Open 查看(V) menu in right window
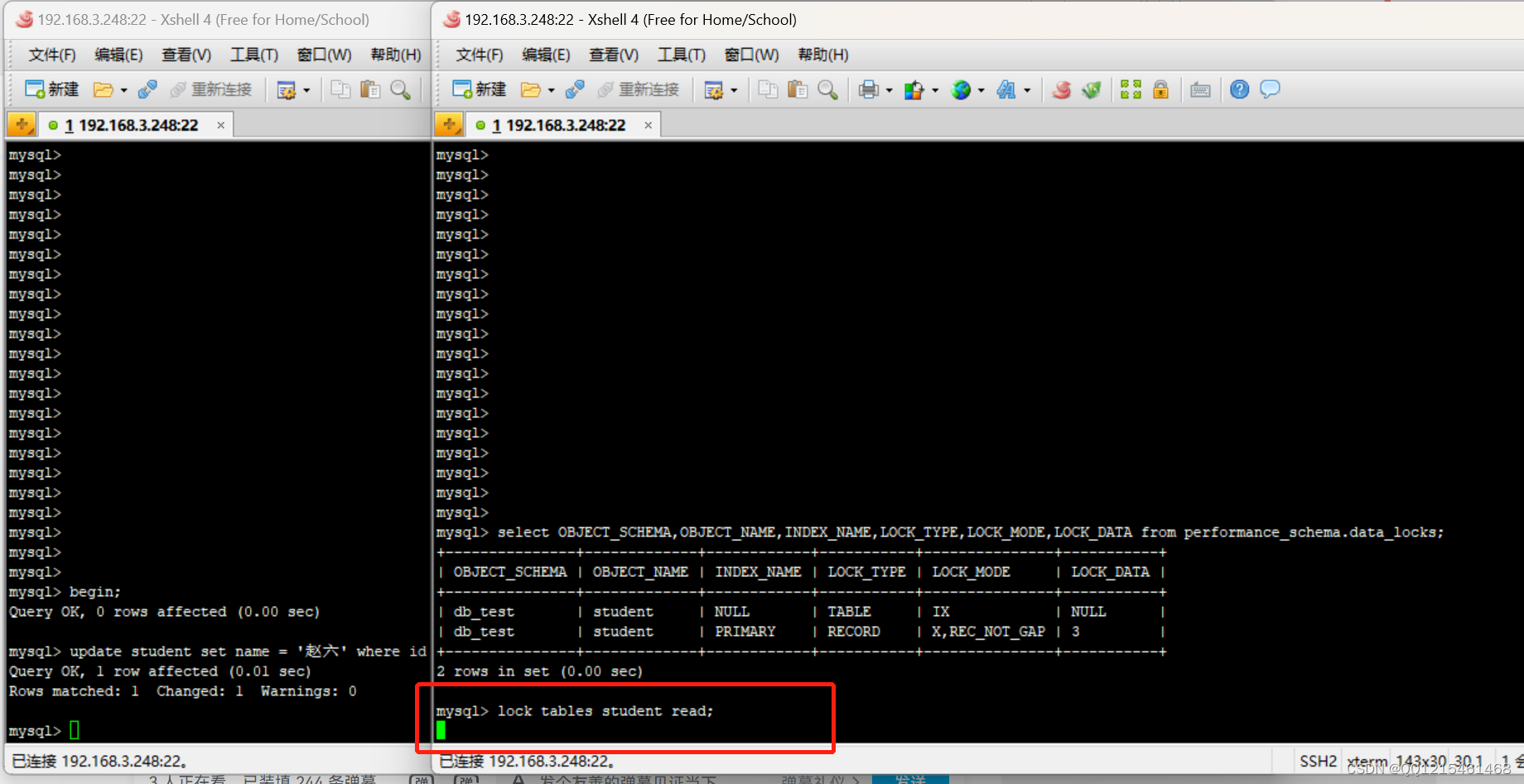1524x784 pixels. coord(614,55)
